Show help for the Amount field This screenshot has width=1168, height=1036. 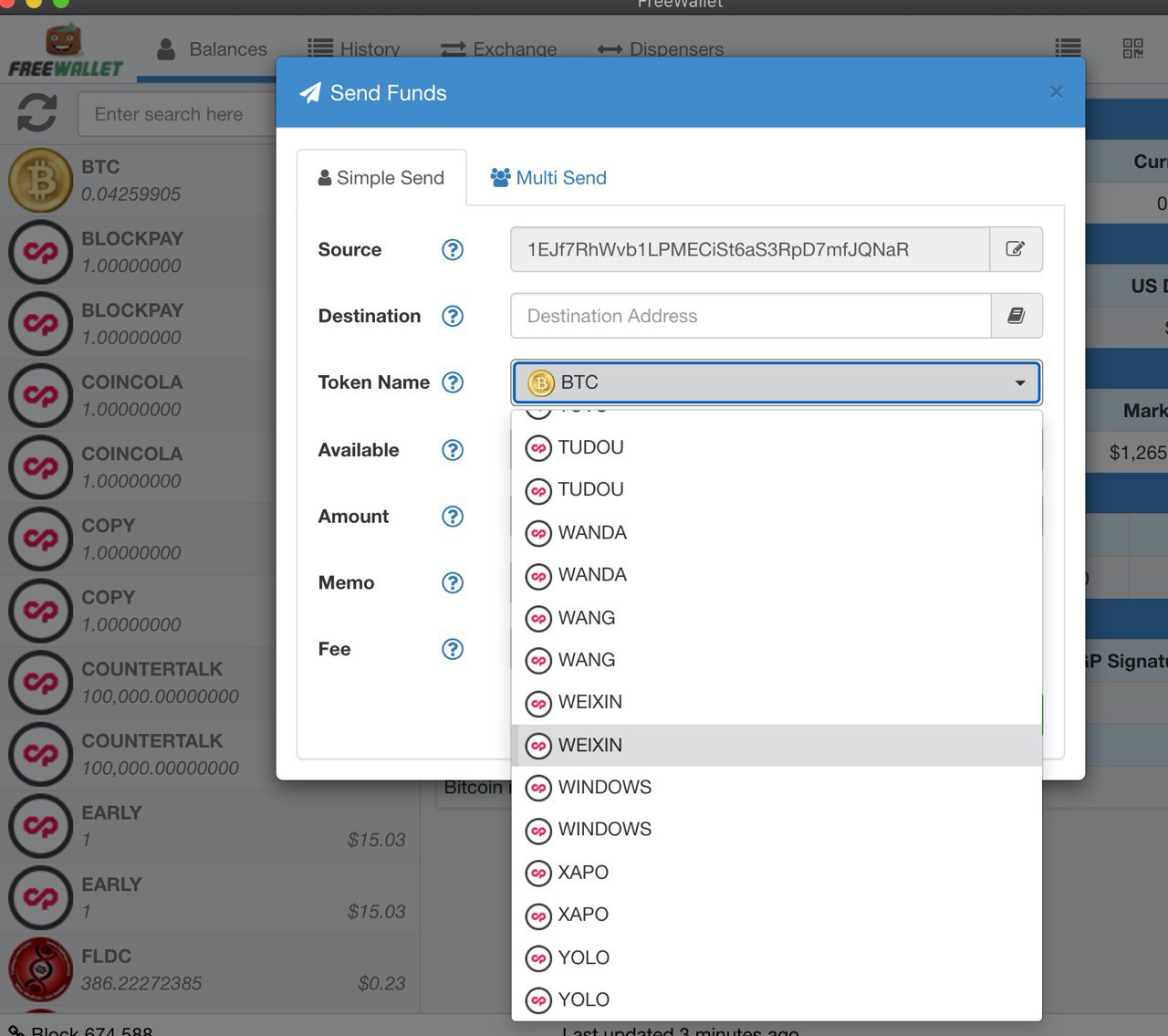click(453, 517)
